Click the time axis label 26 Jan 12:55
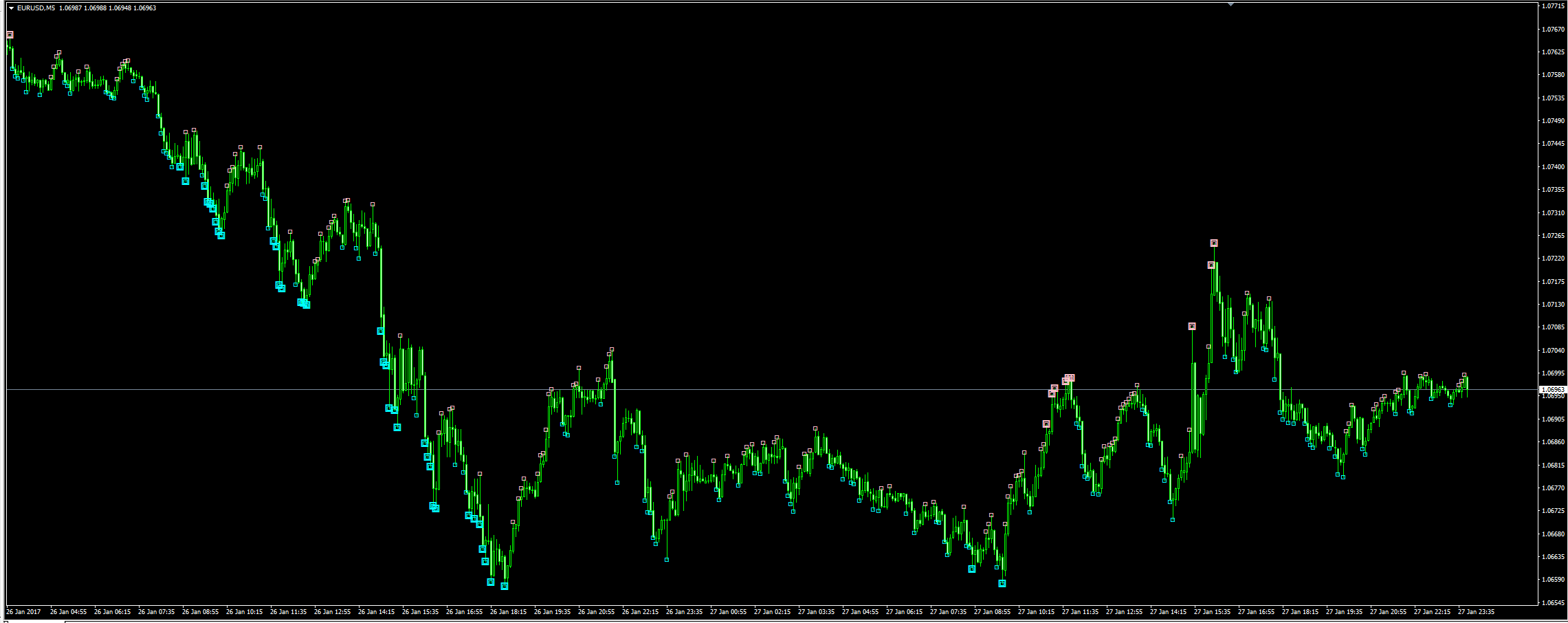The width and height of the screenshot is (1568, 623). [x=332, y=611]
